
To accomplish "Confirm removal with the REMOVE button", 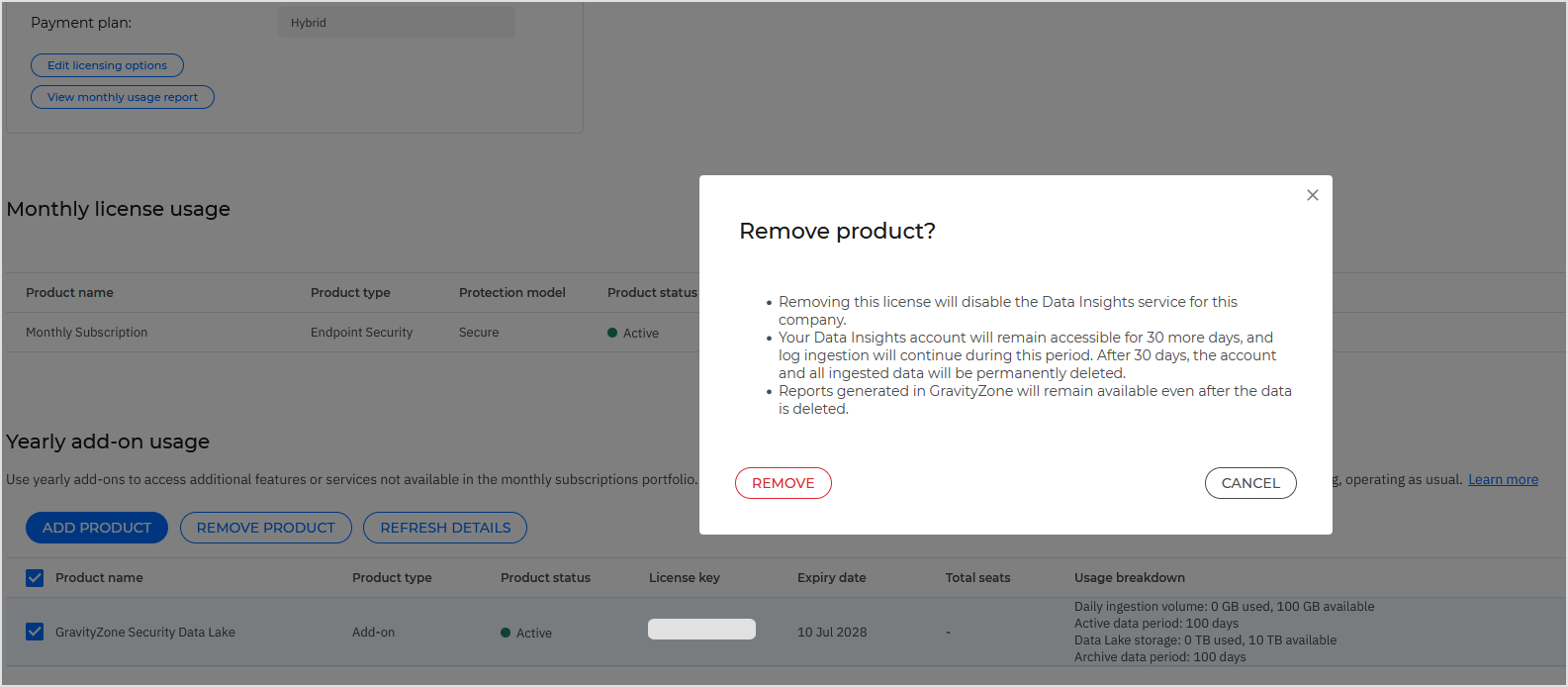I will click(783, 483).
